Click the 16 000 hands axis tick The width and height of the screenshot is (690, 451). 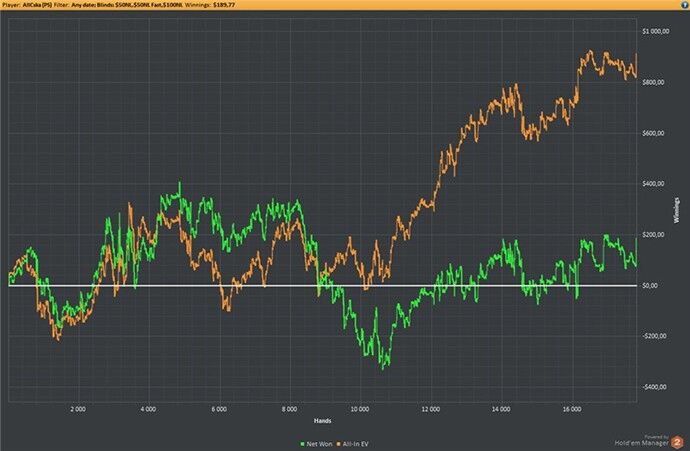571,409
